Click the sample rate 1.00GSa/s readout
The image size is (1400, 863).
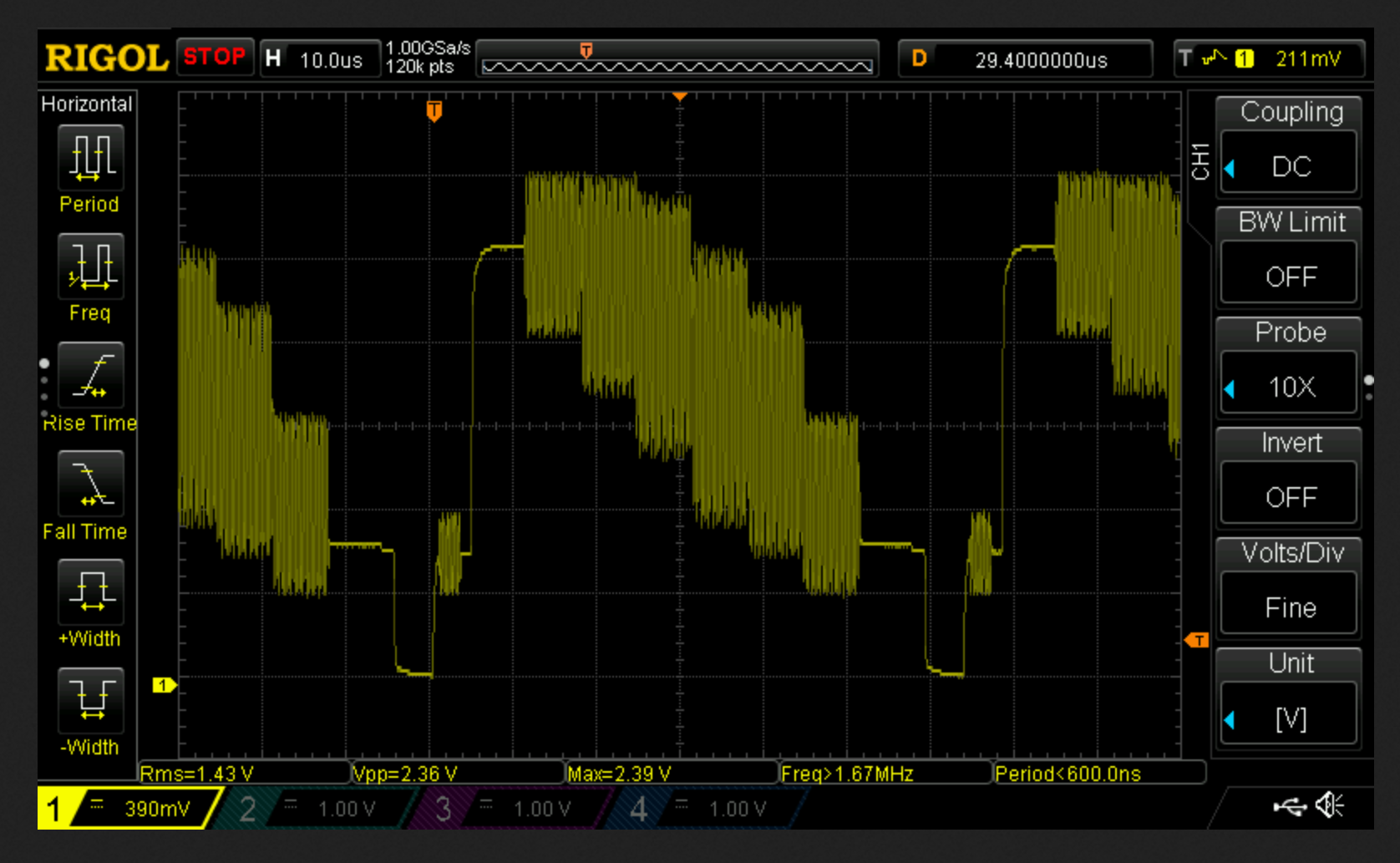pos(428,48)
